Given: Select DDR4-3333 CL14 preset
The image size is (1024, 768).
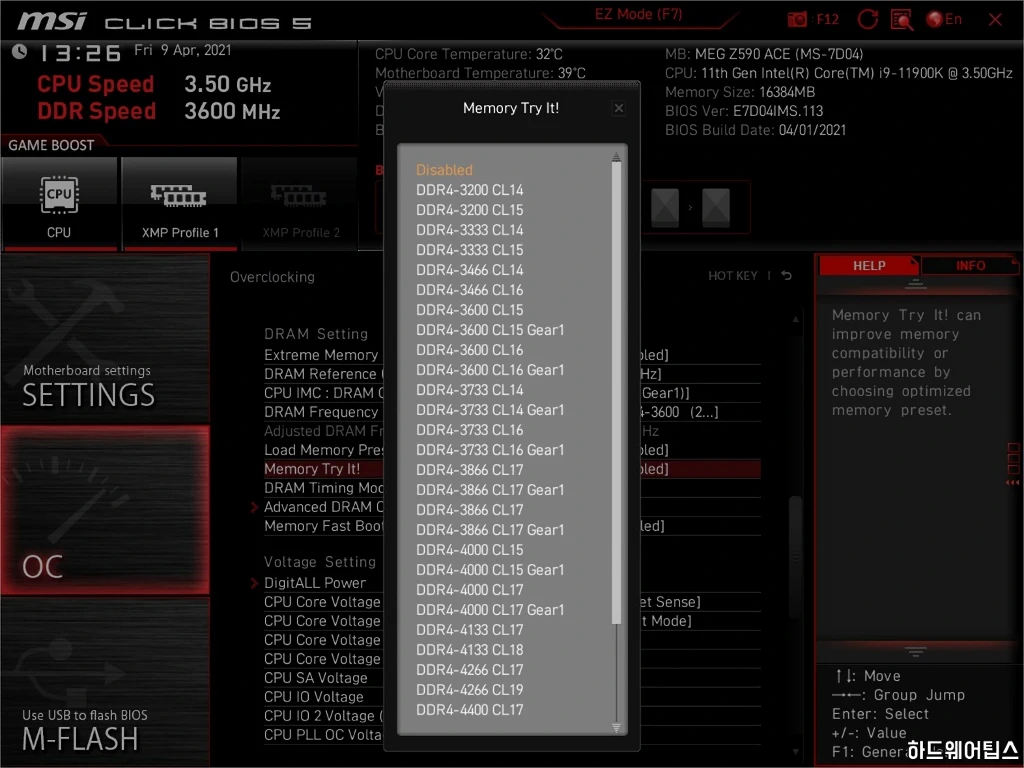Looking at the screenshot, I should tap(470, 230).
